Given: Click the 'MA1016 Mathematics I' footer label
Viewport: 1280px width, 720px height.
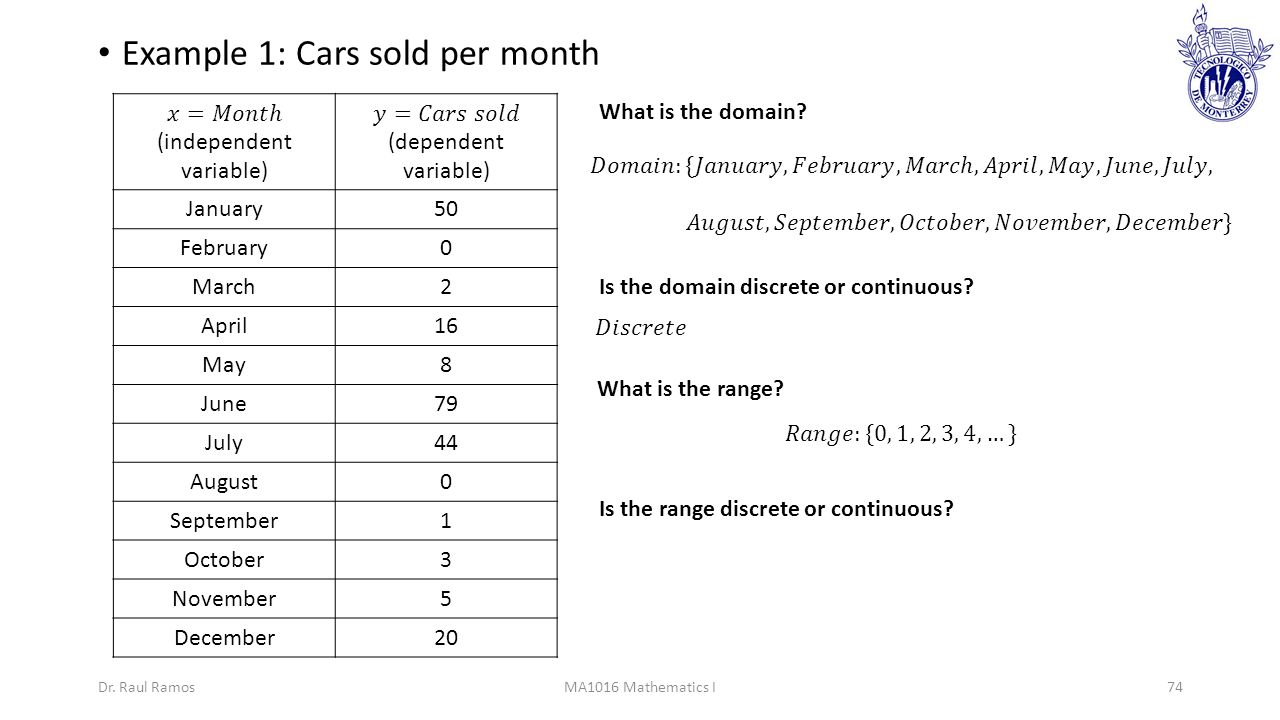Looking at the screenshot, I should 639,687.
